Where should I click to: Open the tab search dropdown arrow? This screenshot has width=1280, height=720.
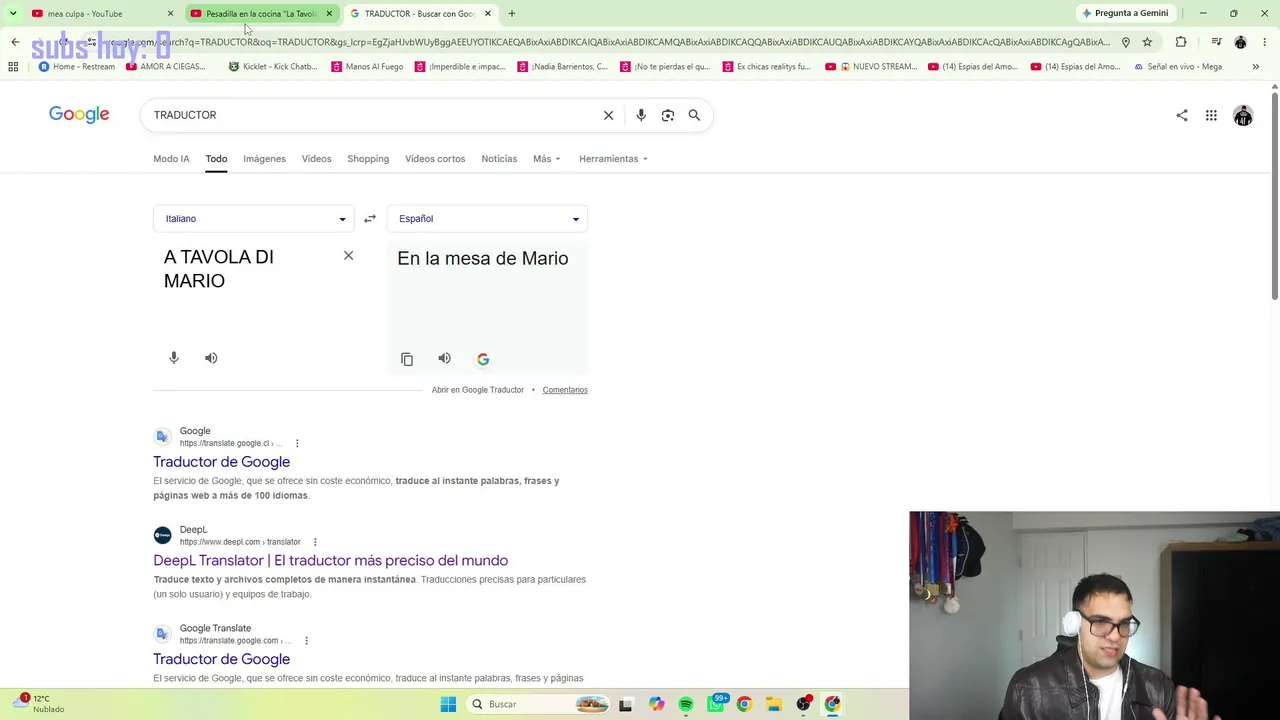coord(13,13)
